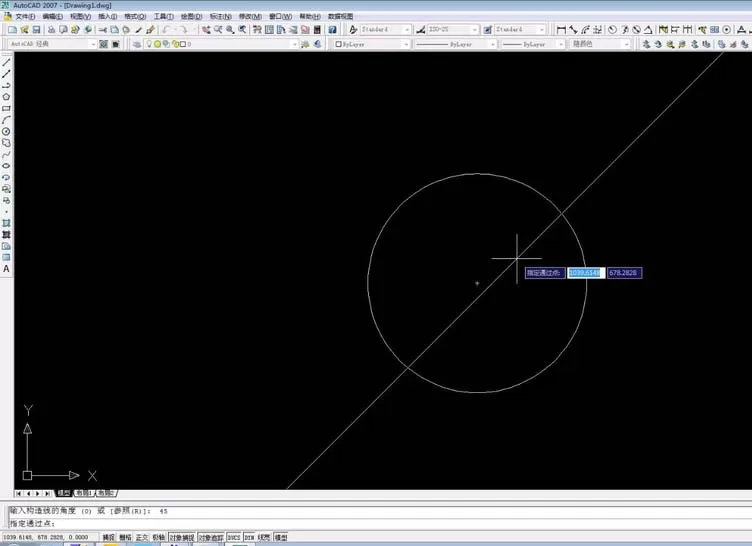Click the highlighted X coordinate input box
The width and height of the screenshot is (752, 546).
[x=586, y=273]
